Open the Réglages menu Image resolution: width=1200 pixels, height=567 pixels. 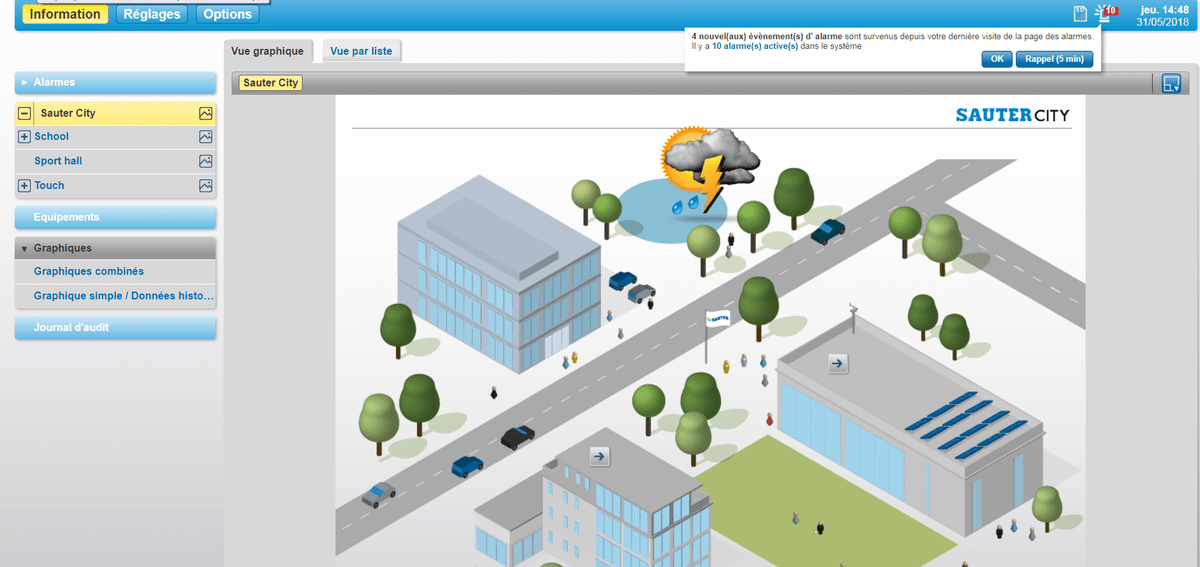(152, 14)
